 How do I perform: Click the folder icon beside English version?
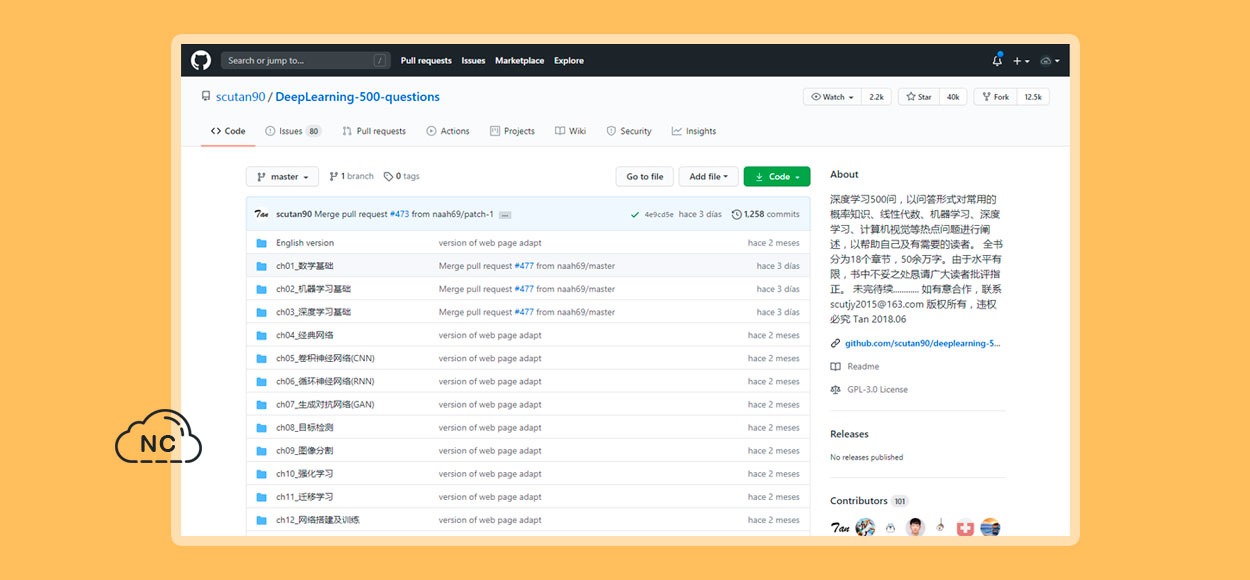[261, 243]
